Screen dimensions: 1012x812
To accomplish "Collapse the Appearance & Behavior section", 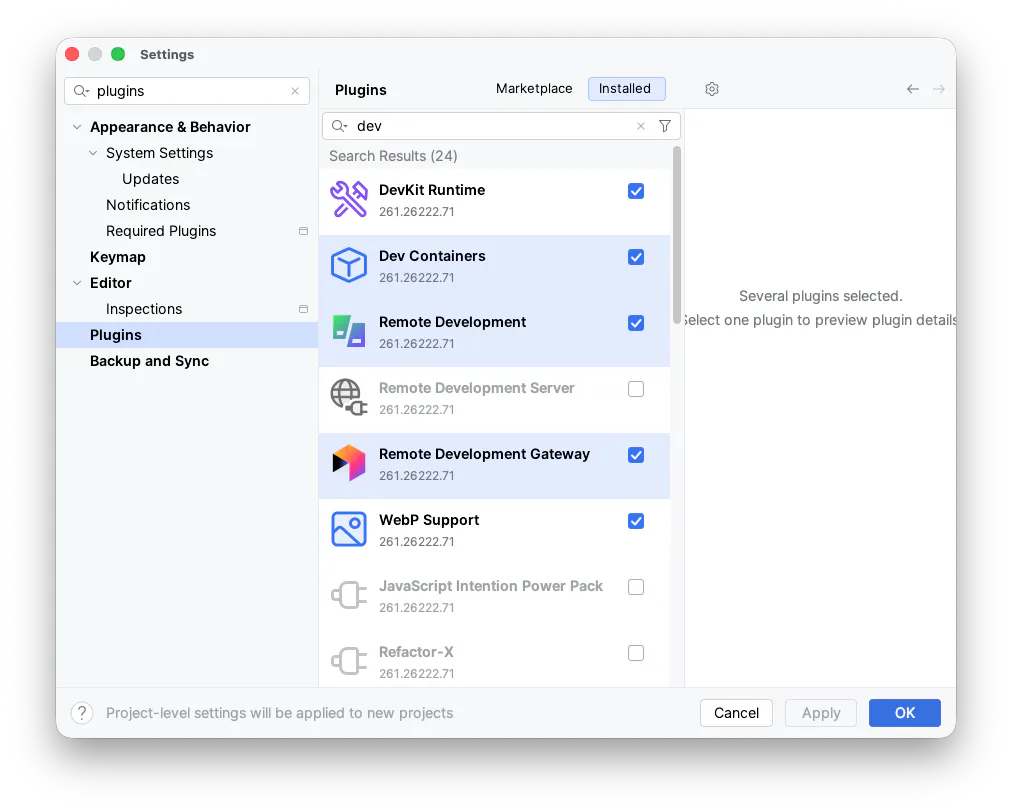I will [77, 127].
